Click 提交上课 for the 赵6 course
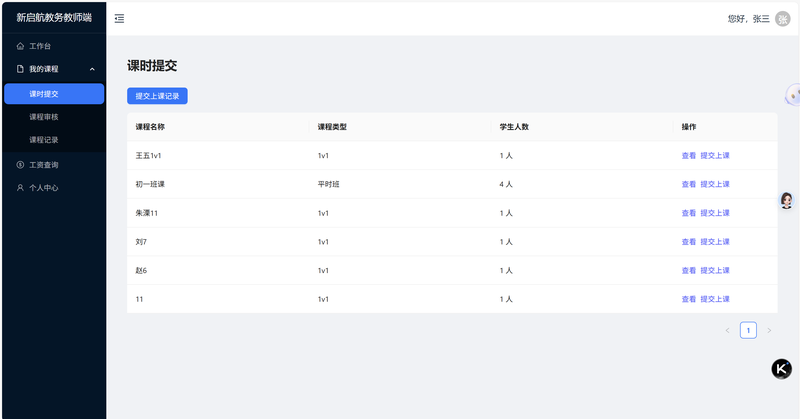The height and width of the screenshot is (419, 800). click(x=715, y=270)
